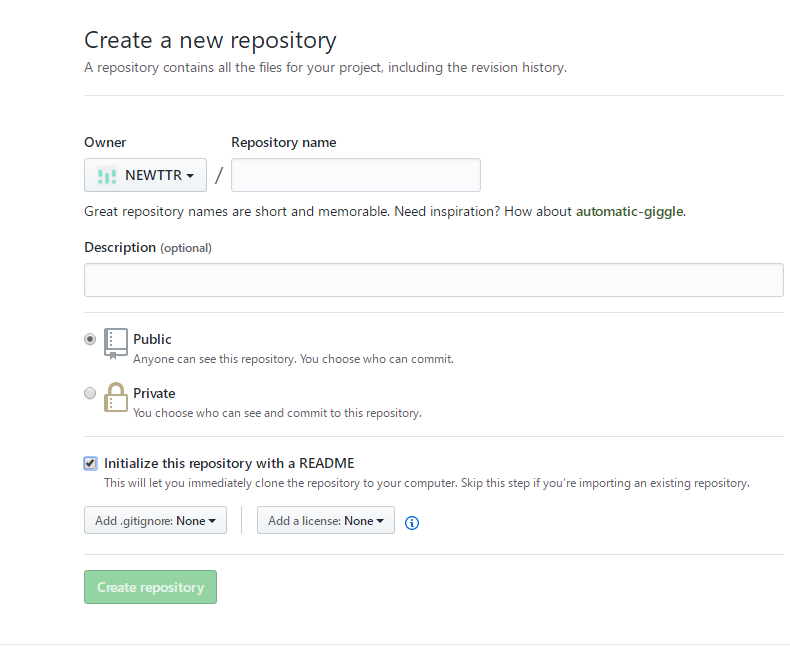This screenshot has width=790, height=646.
Task: Click the "Private" option label text
Action: pos(154,393)
